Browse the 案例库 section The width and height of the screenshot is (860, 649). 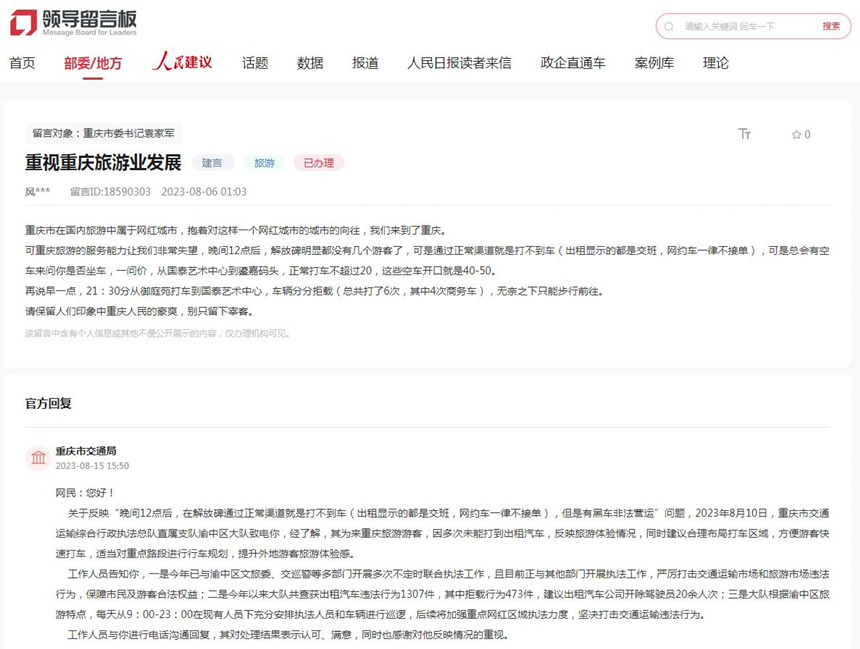point(655,62)
